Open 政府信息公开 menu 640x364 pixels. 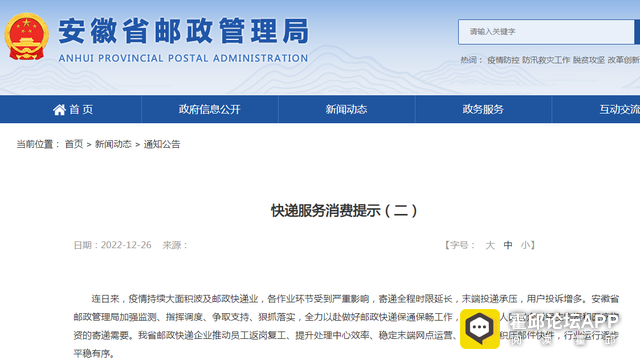click(209, 109)
